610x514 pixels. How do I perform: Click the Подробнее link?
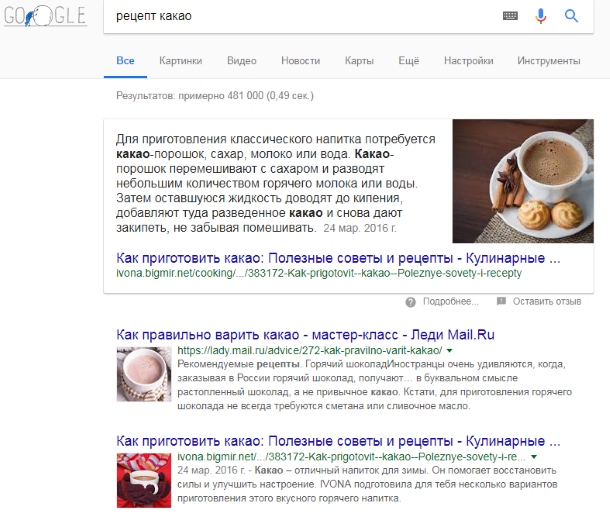click(450, 302)
